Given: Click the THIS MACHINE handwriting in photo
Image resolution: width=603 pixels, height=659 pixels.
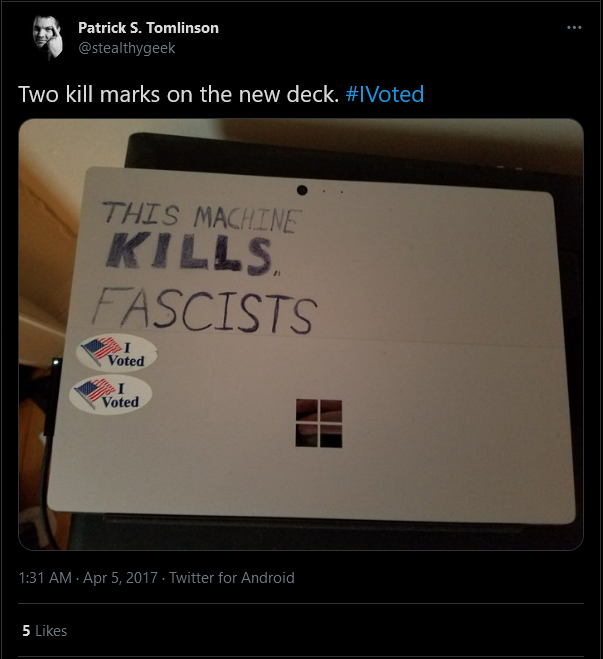Looking at the screenshot, I should [202, 216].
